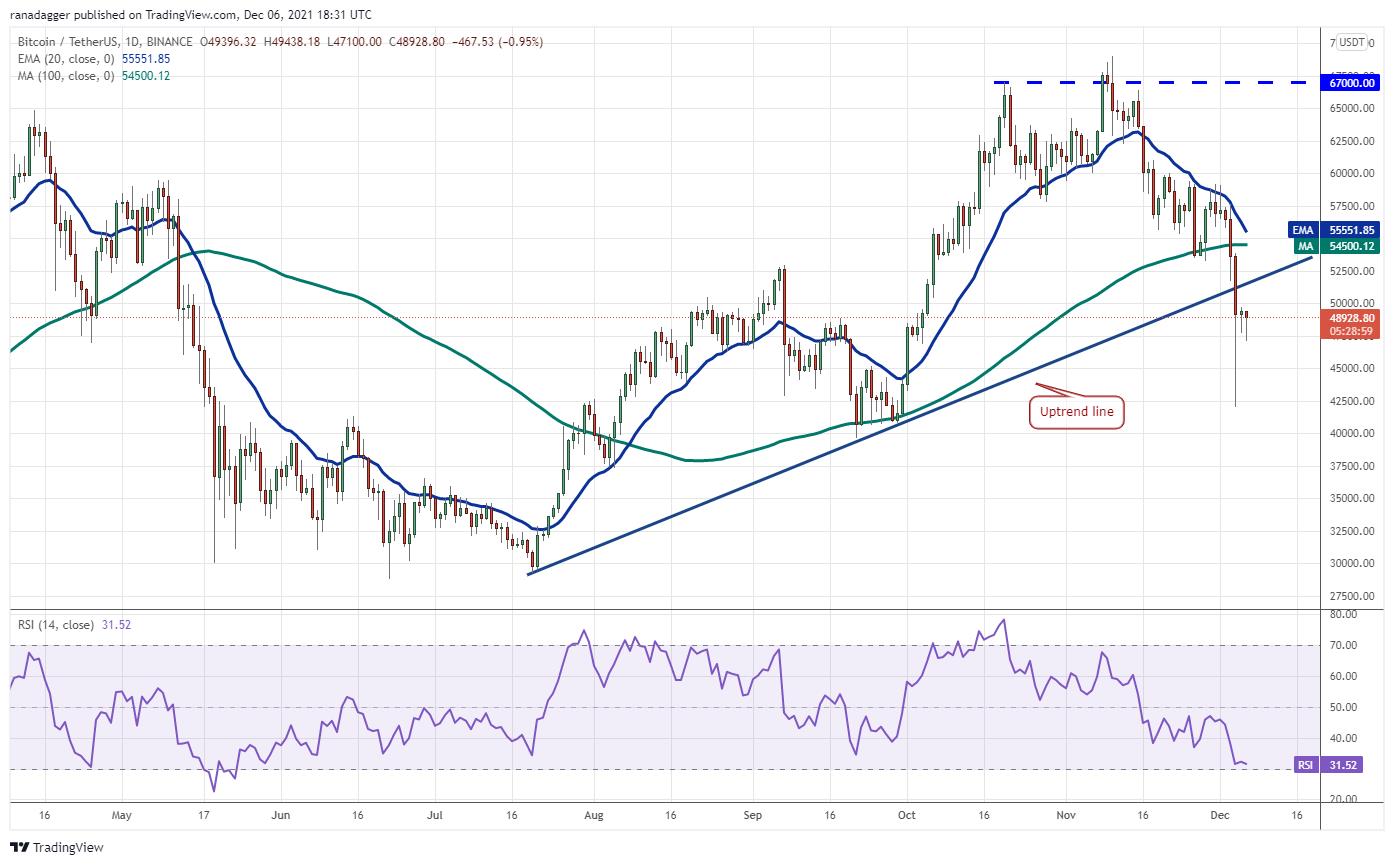Click the 30000.00 price axis label
The width and height of the screenshot is (1394, 865).
click(x=1352, y=563)
